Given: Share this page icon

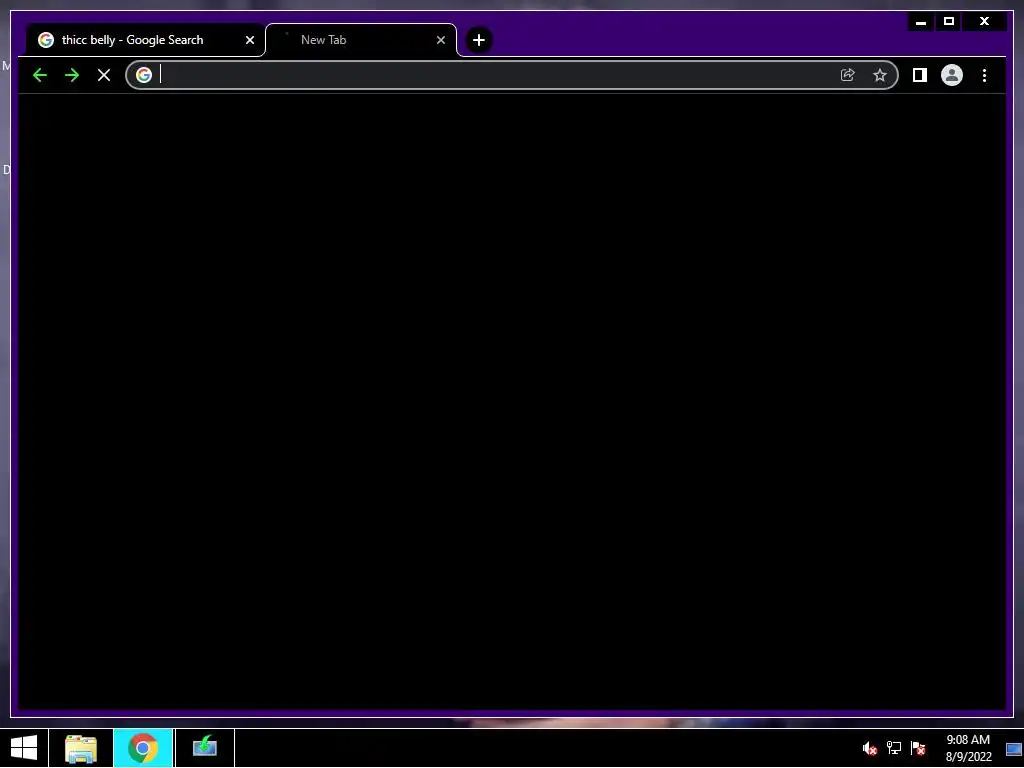Looking at the screenshot, I should 848,75.
